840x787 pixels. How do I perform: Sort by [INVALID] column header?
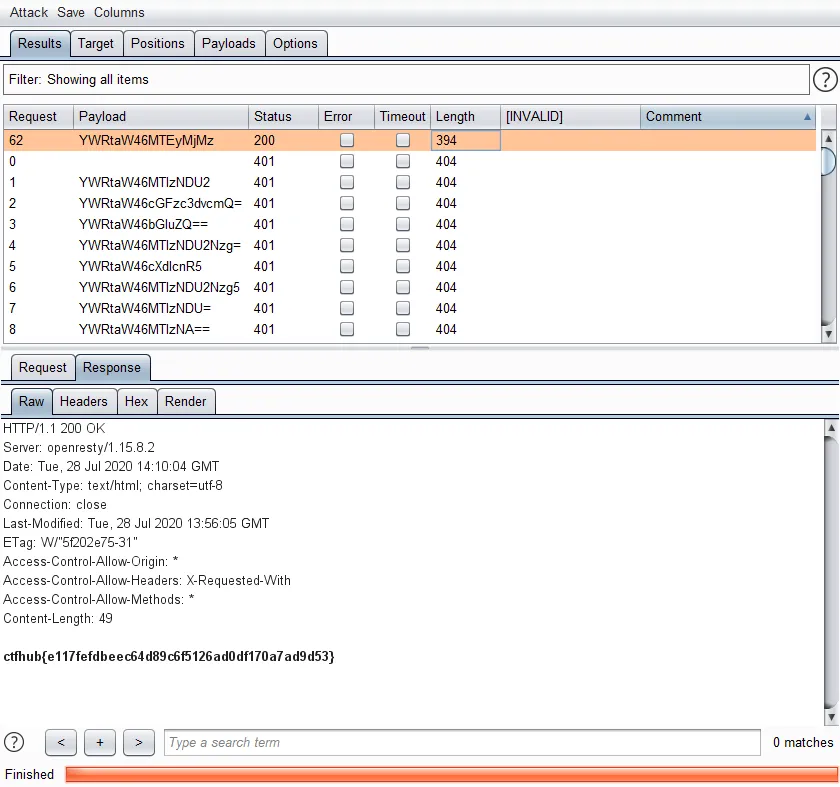(x=571, y=117)
